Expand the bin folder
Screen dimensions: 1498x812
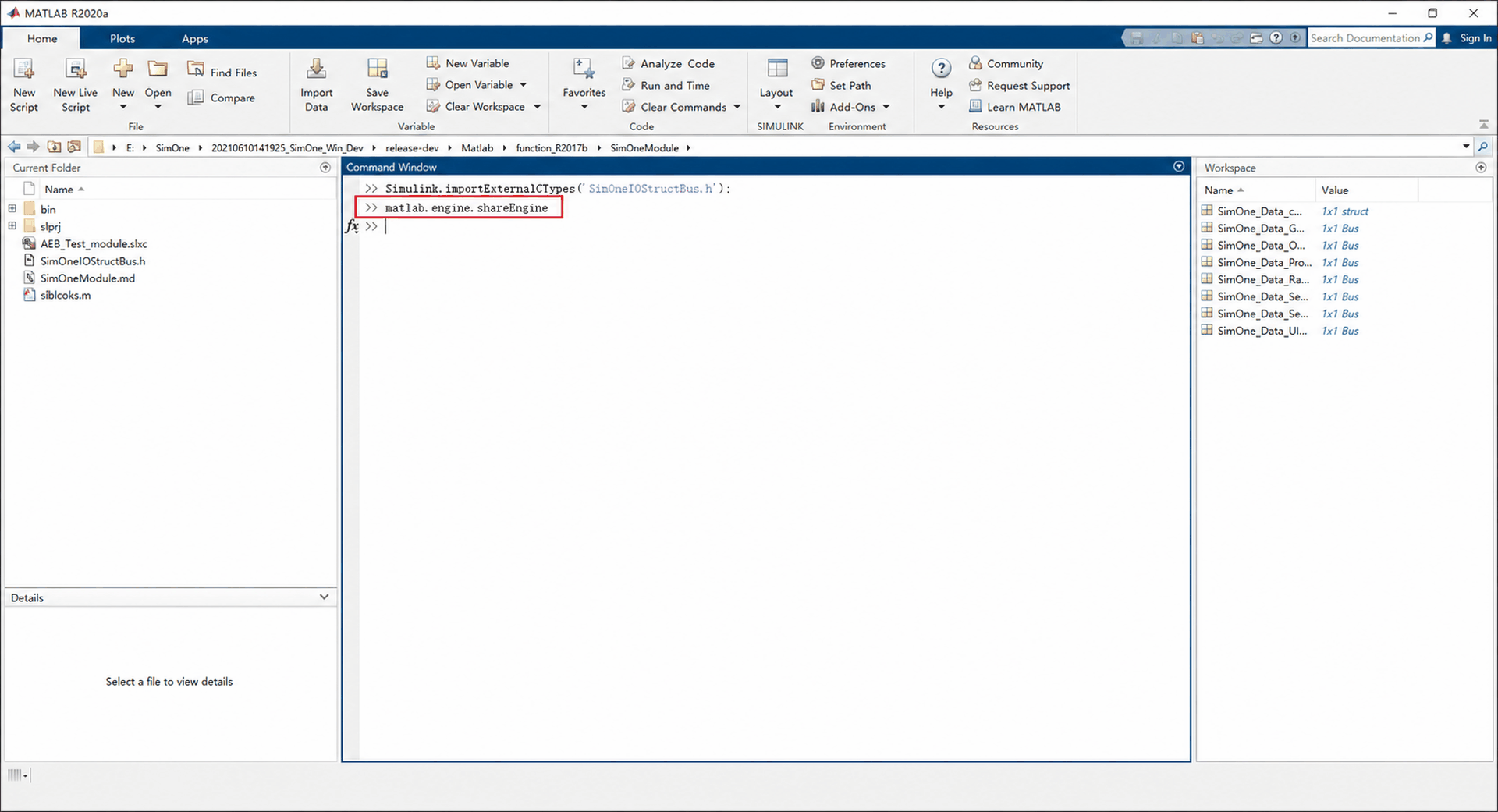pyautogui.click(x=12, y=208)
